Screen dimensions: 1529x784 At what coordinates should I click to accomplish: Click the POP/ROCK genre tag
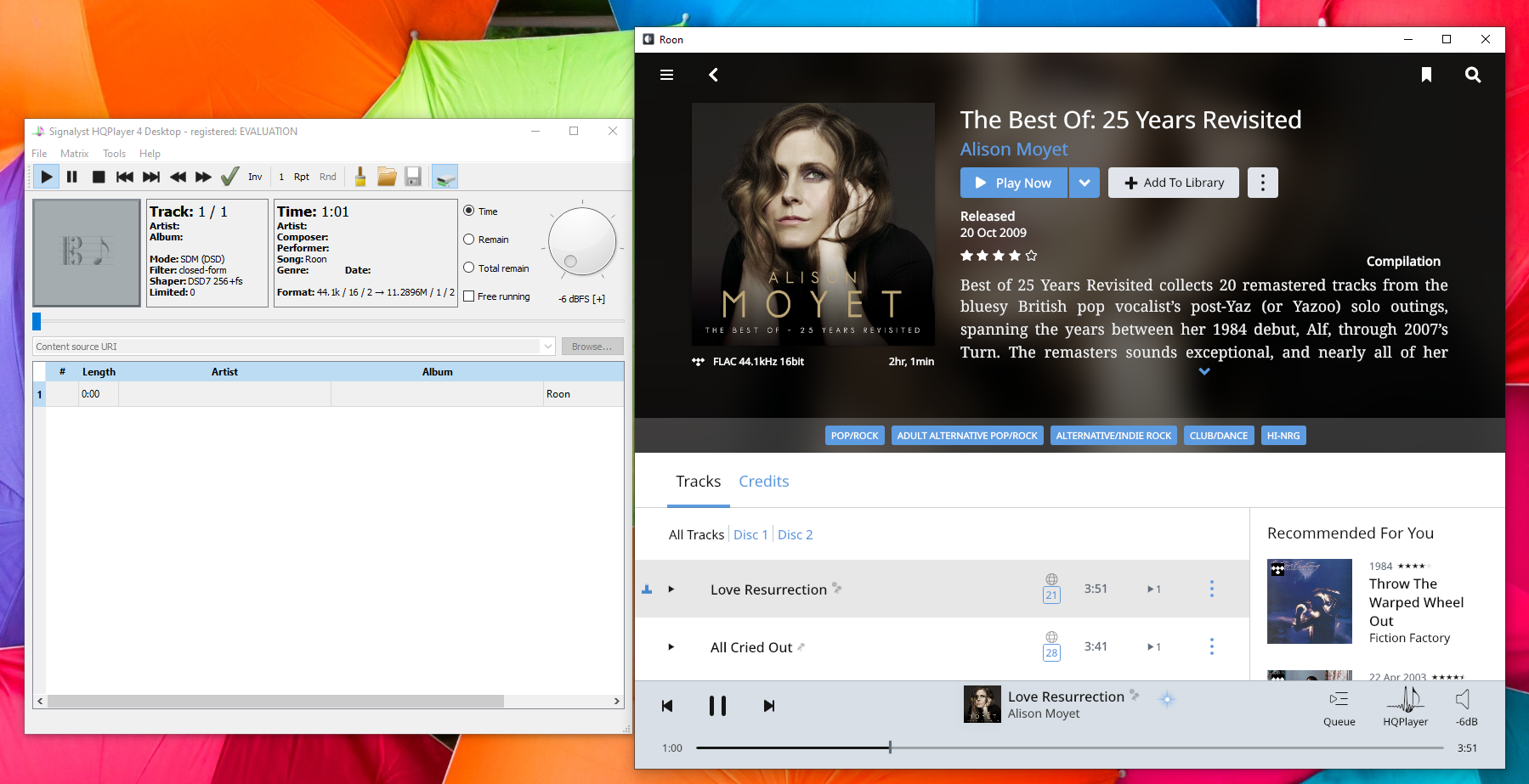tap(855, 436)
